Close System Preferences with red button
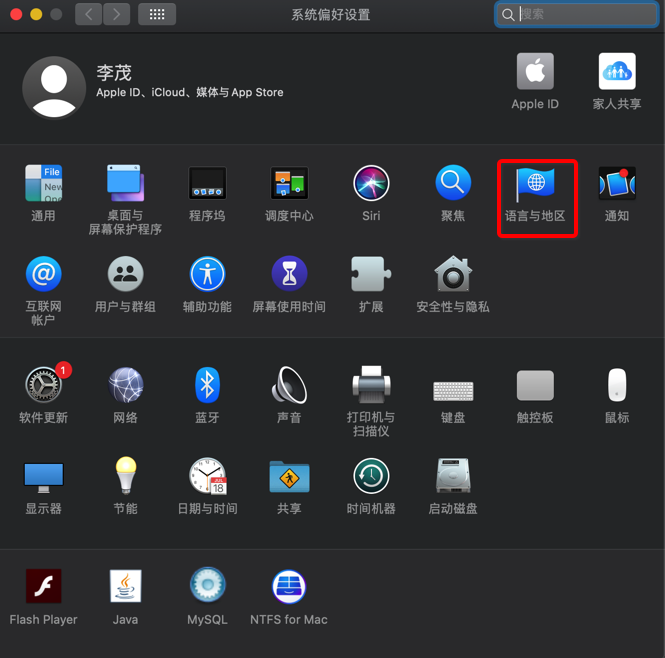This screenshot has height=658, width=665. pos(16,14)
